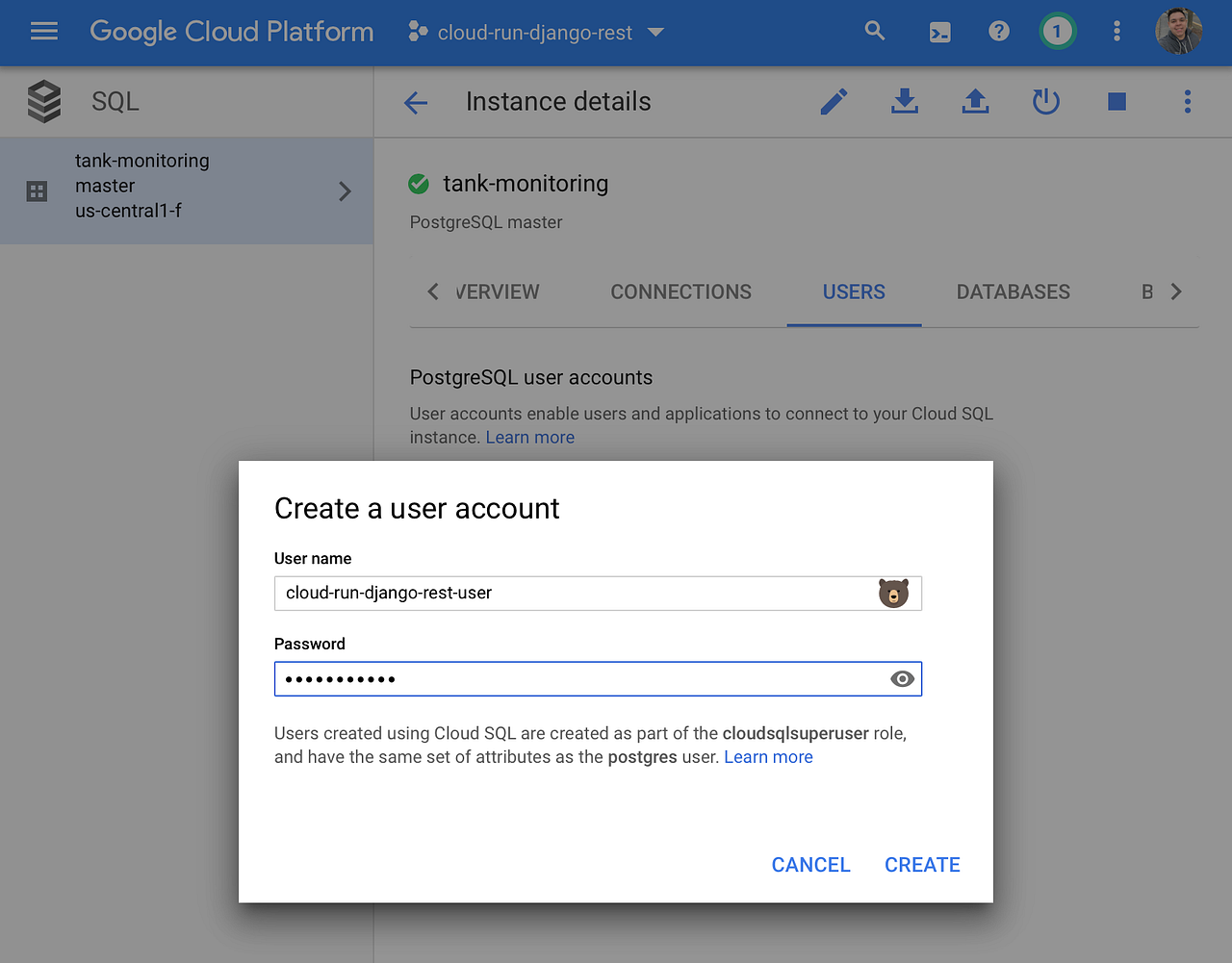The height and width of the screenshot is (963, 1232).
Task: Open the help question mark icon
Action: point(998,31)
